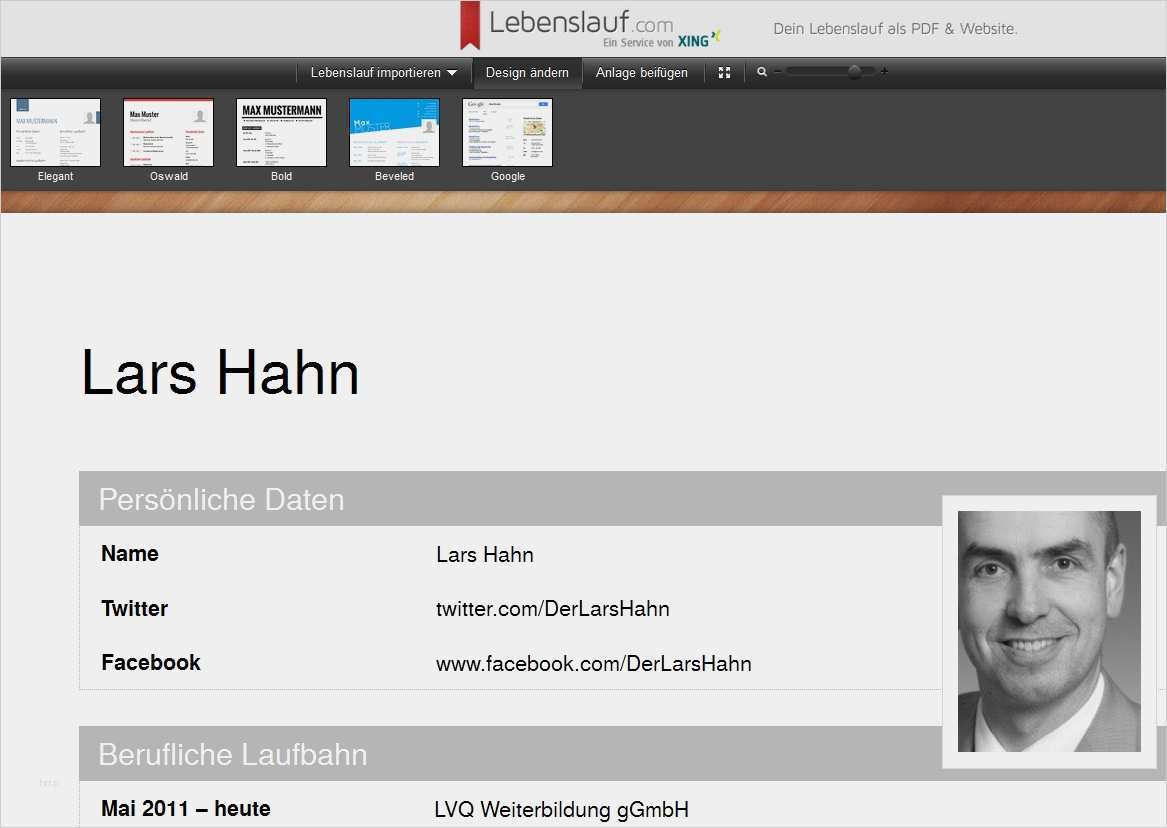Click the twitter.com/DerLarsHahn link

pos(552,609)
